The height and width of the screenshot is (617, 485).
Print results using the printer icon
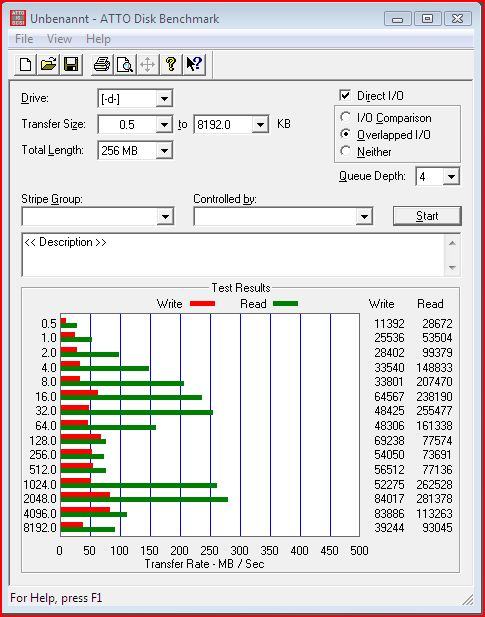[x=102, y=64]
